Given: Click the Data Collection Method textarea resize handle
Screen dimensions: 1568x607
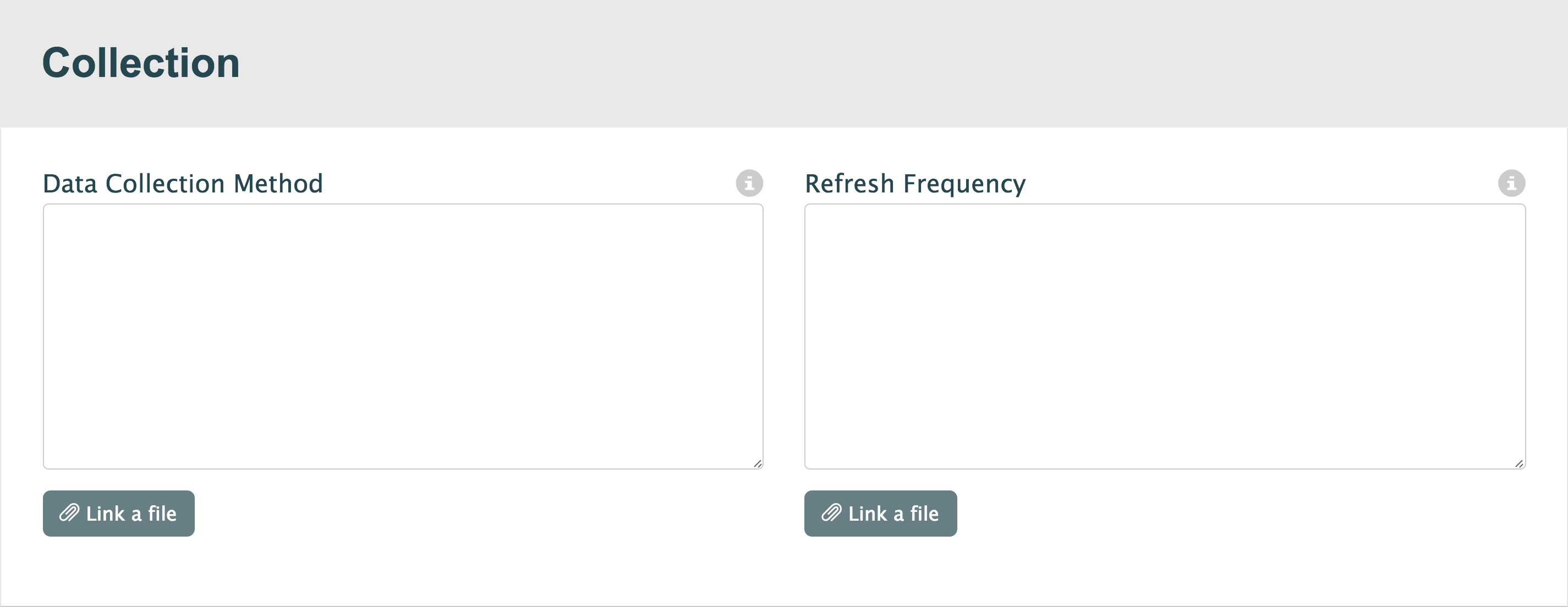Looking at the screenshot, I should 757,463.
